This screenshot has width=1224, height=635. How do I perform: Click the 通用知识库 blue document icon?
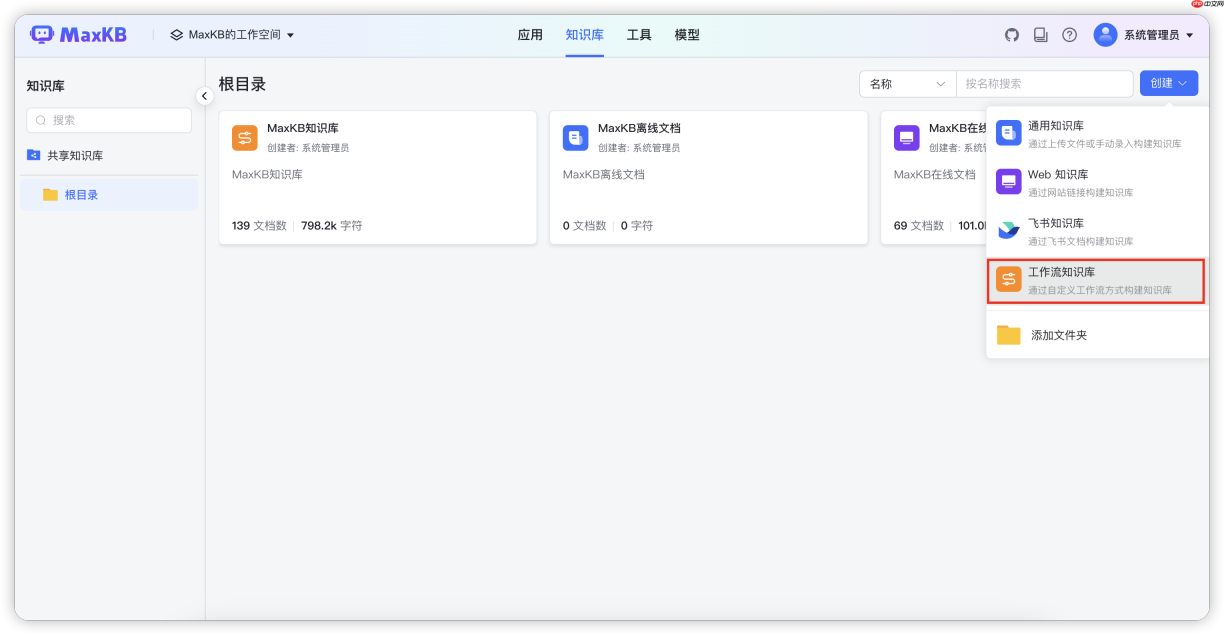click(x=1009, y=133)
